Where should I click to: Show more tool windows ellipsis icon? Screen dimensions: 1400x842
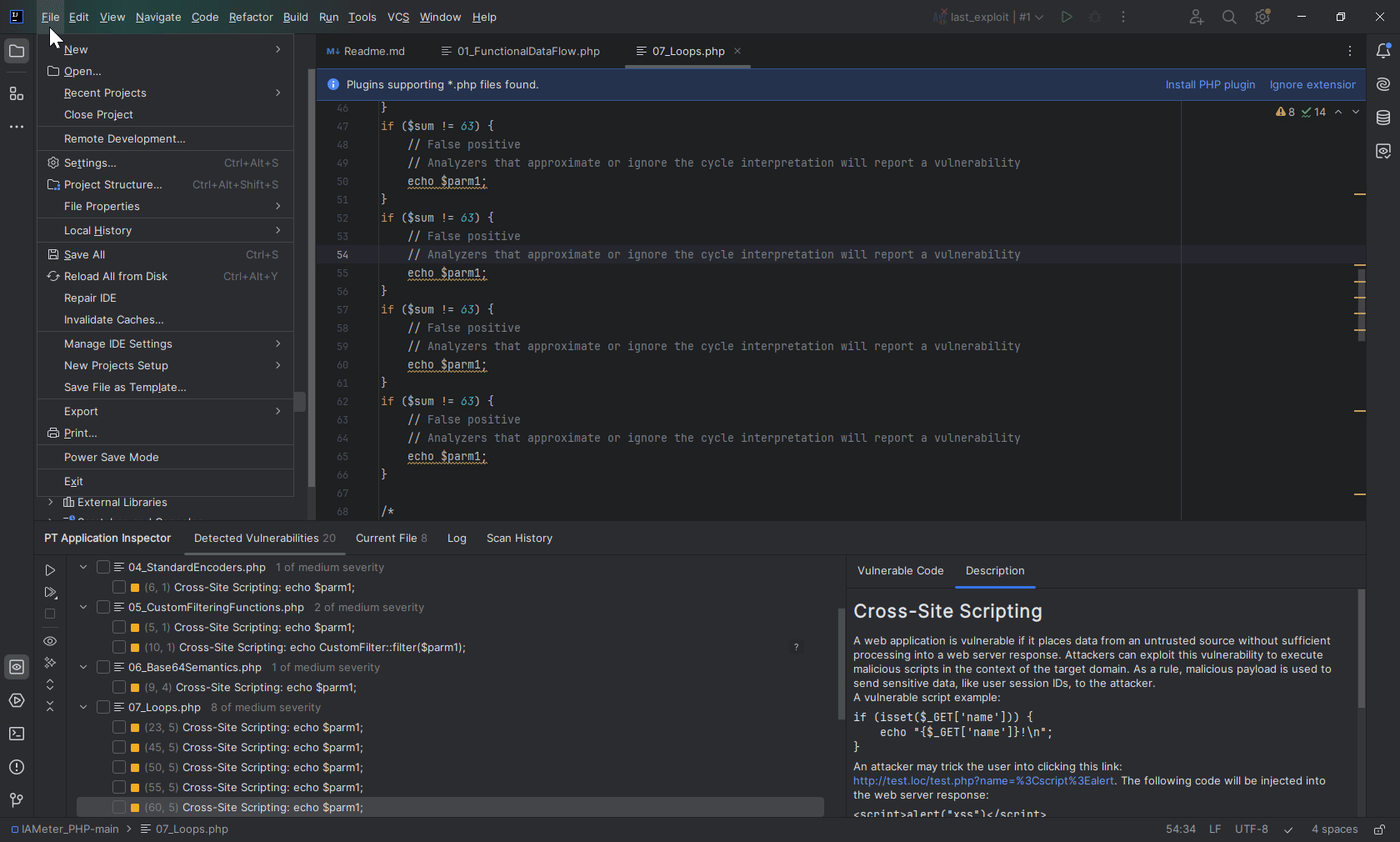pos(17,127)
